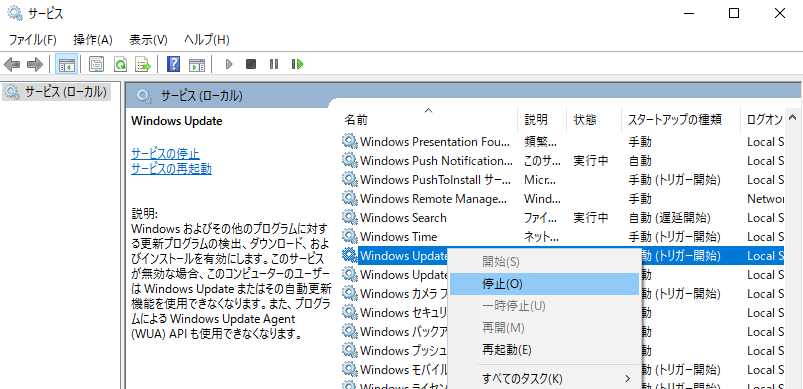
Task: Click the サービス (ローカル) header above service list
Action: click(201, 95)
